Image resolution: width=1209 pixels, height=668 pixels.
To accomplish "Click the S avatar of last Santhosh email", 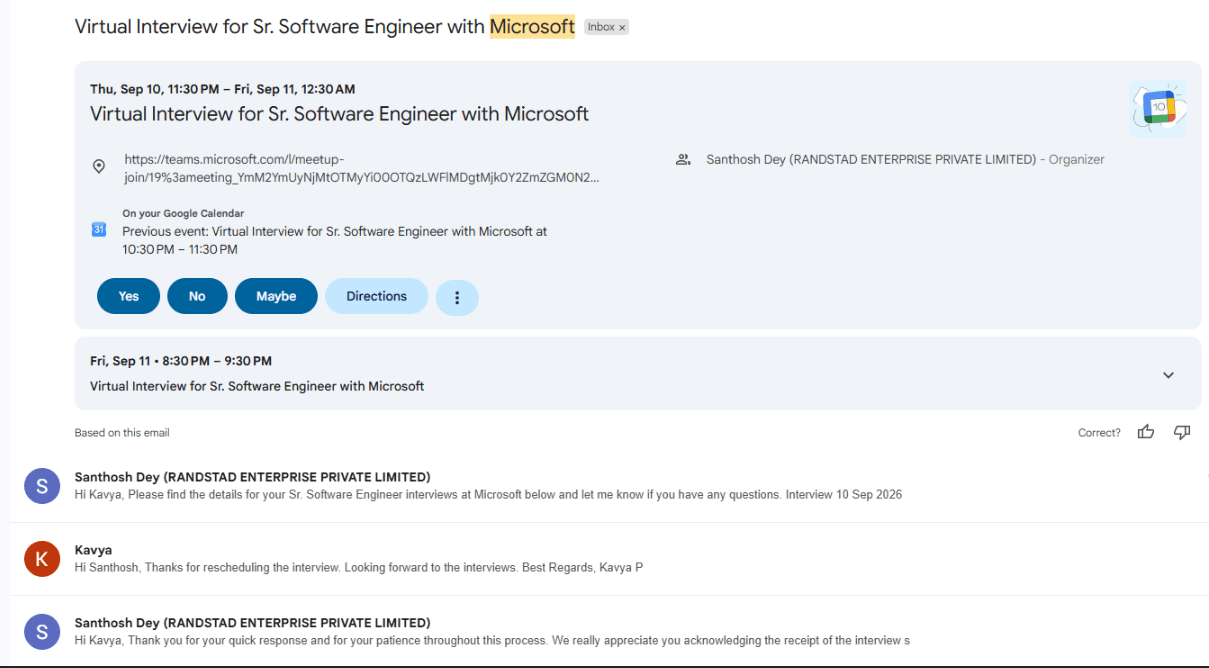I will click(42, 632).
